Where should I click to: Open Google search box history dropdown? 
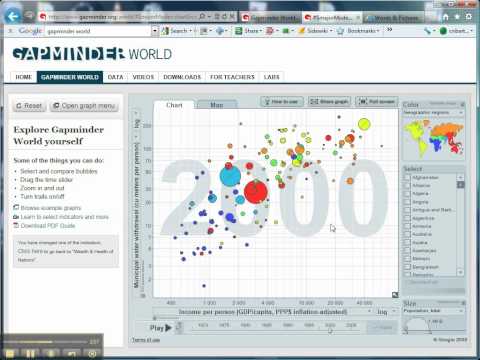(155, 31)
